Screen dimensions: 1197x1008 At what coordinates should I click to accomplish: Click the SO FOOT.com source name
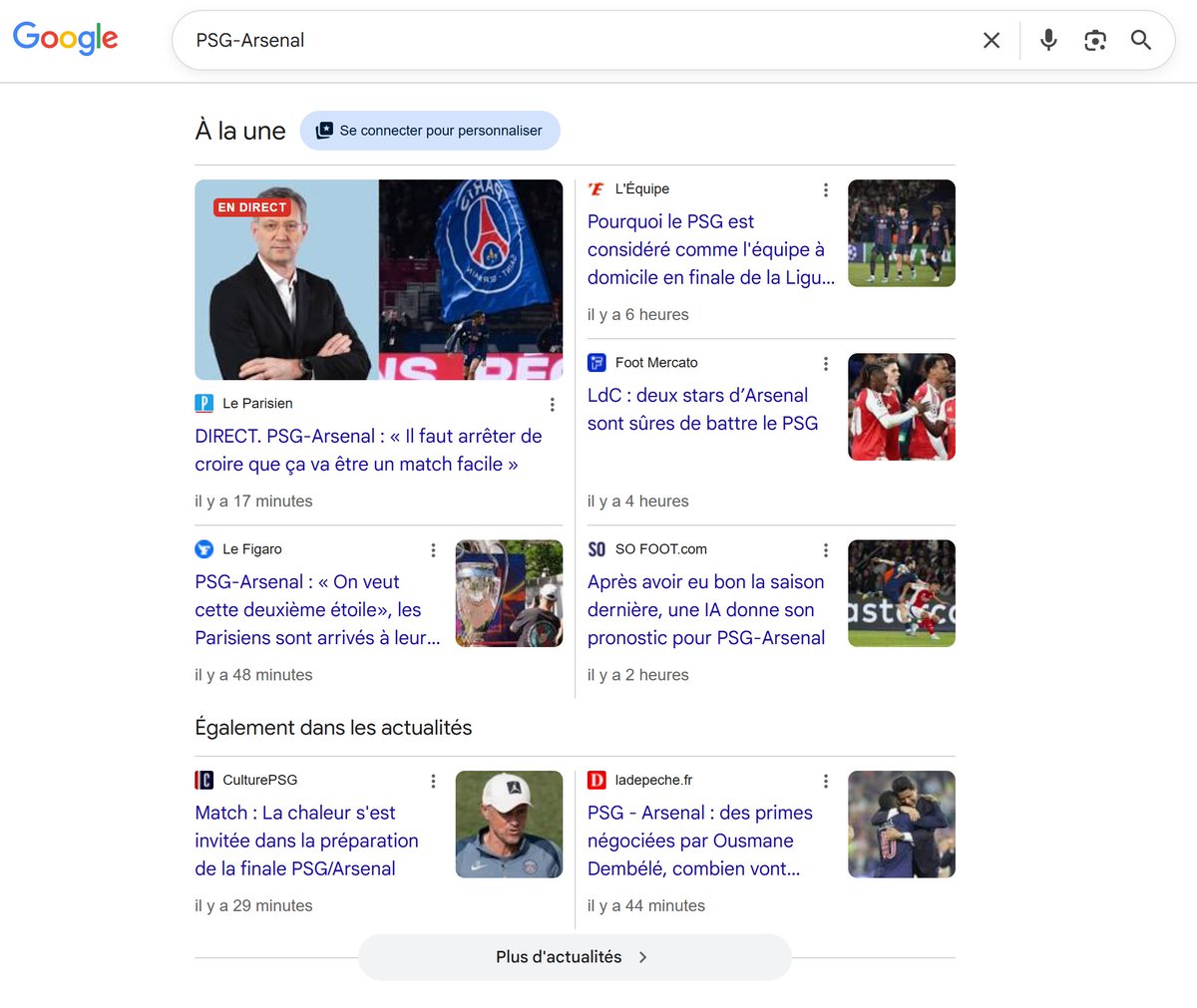pos(661,549)
